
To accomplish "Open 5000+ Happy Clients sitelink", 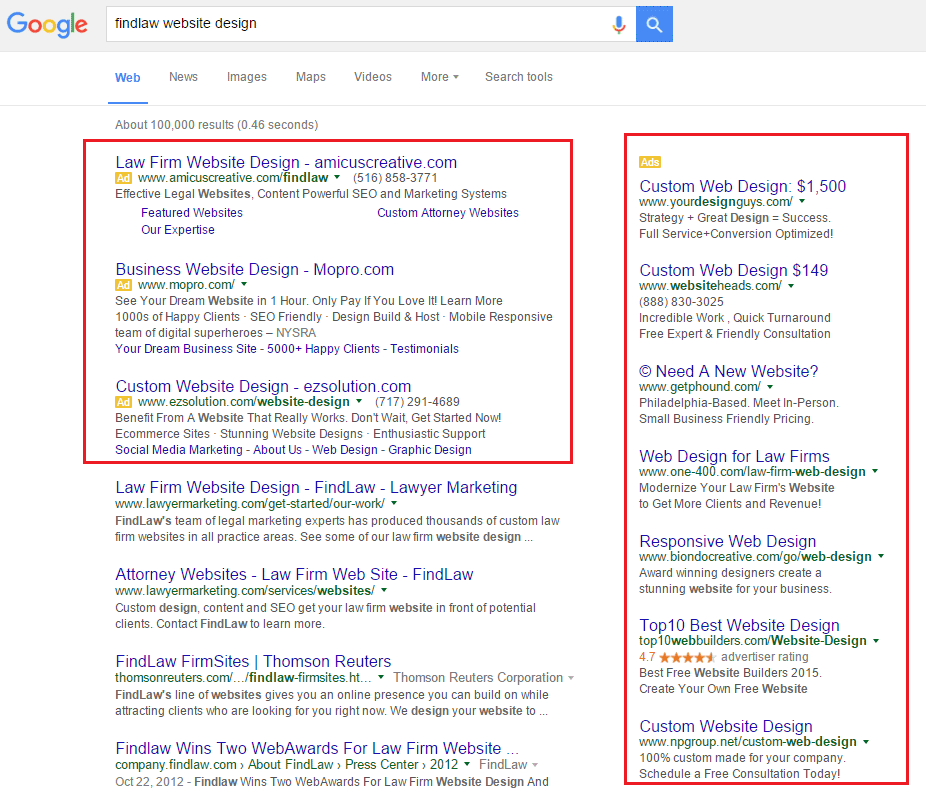I will click(323, 349).
